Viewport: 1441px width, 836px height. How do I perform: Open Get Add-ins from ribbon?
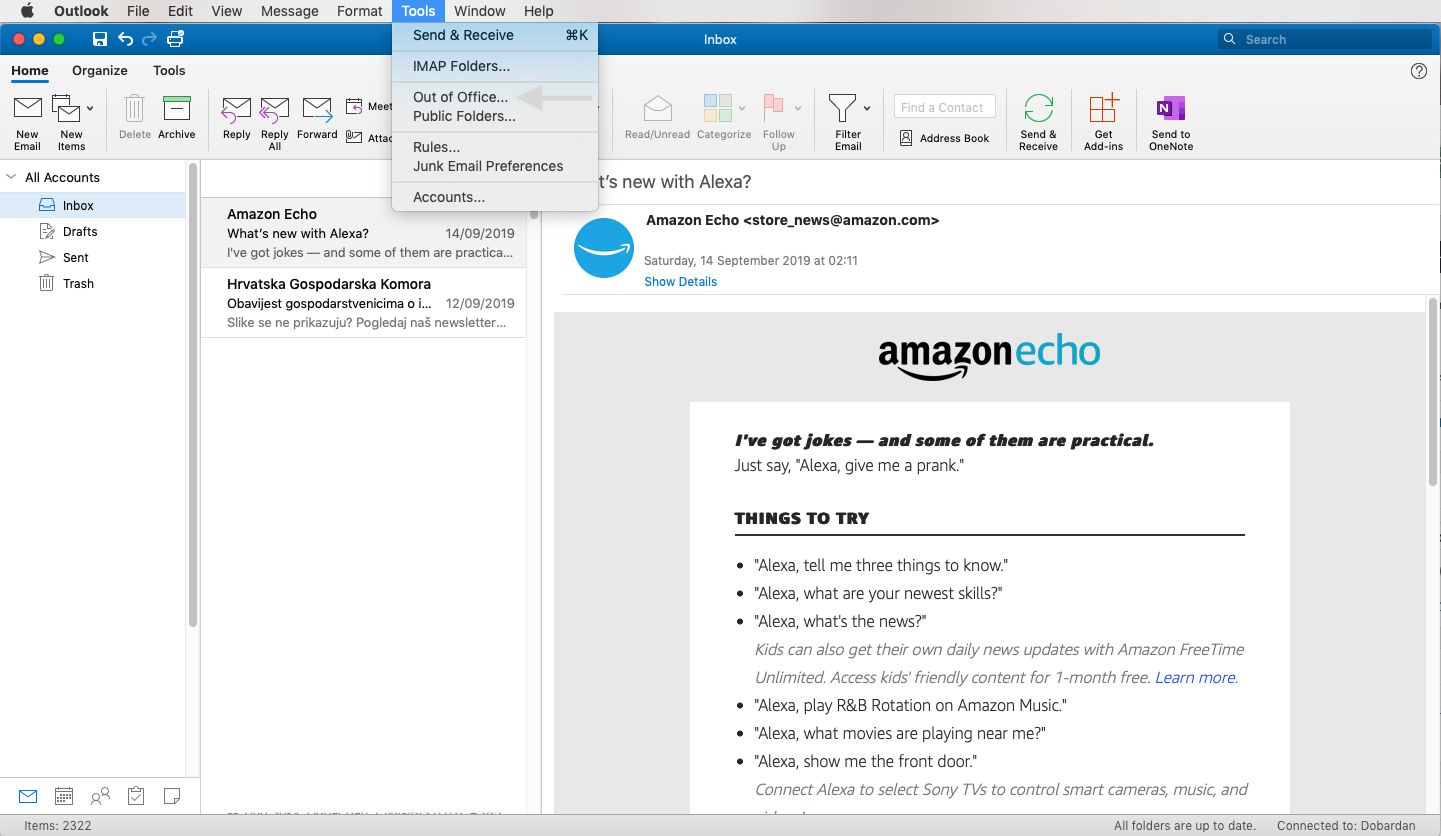(1103, 108)
